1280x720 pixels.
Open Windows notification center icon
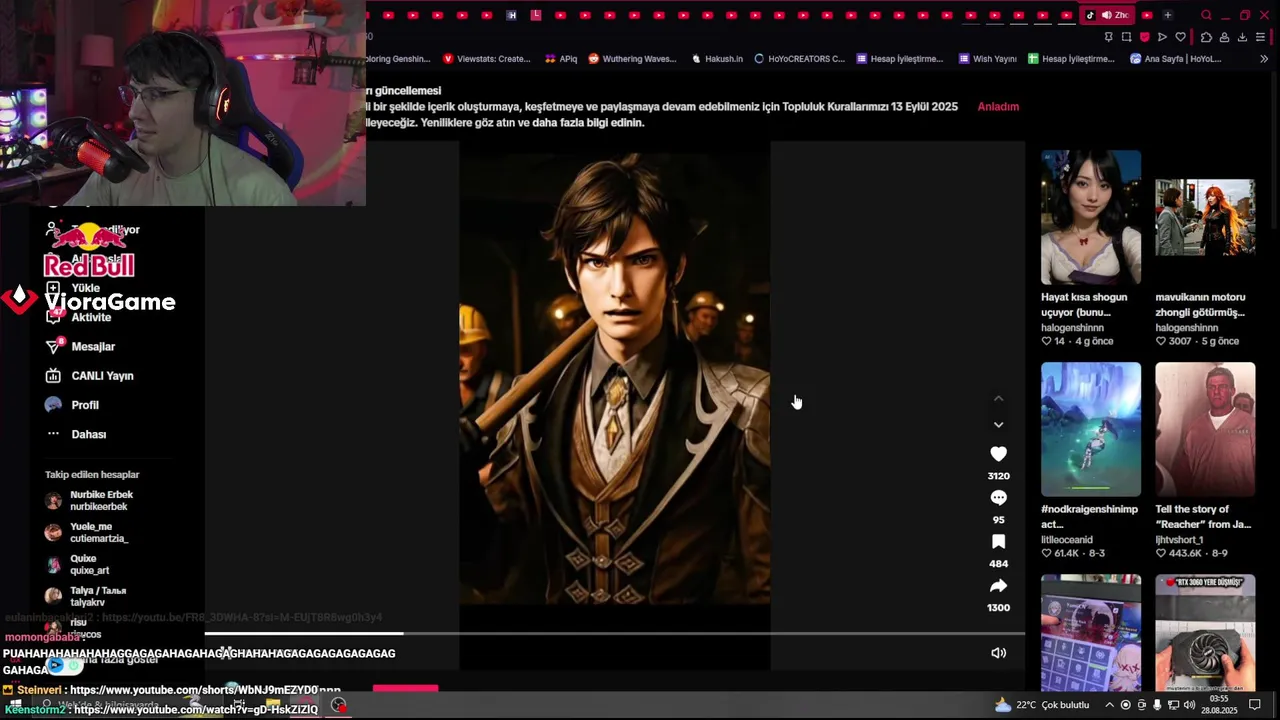(1254, 705)
